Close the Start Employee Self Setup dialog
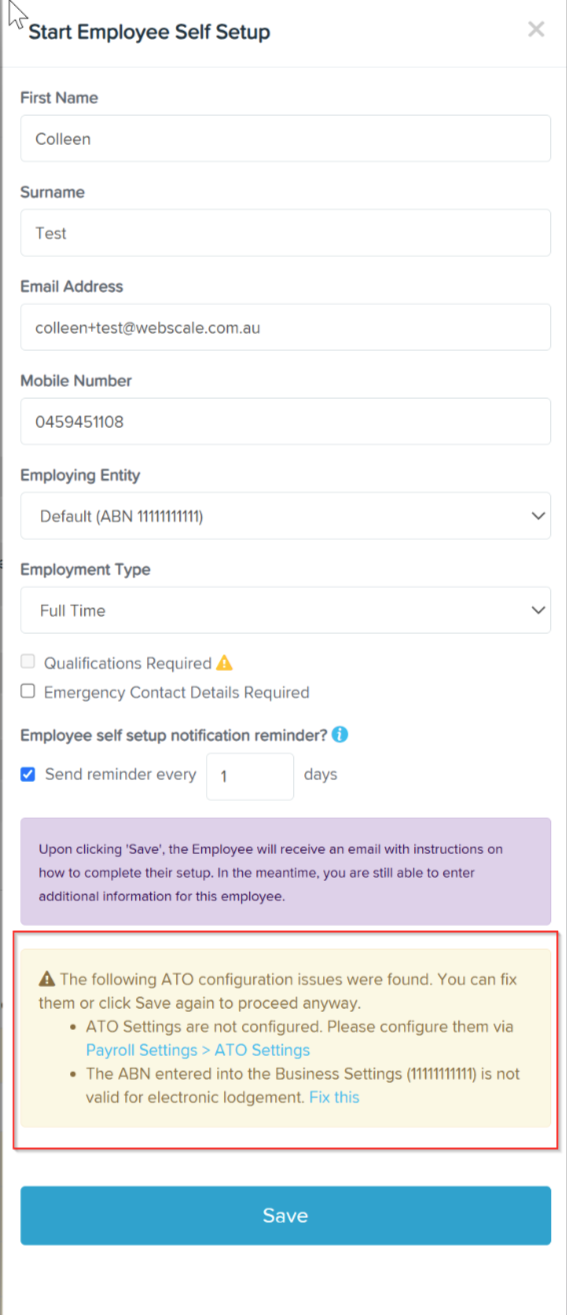 (536, 30)
